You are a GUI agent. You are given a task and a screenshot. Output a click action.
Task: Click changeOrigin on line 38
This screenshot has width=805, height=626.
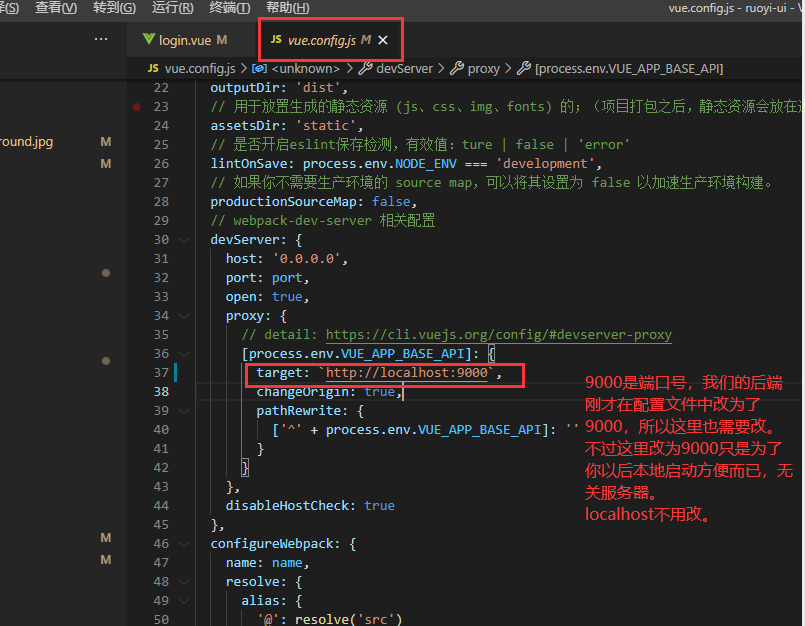point(303,392)
